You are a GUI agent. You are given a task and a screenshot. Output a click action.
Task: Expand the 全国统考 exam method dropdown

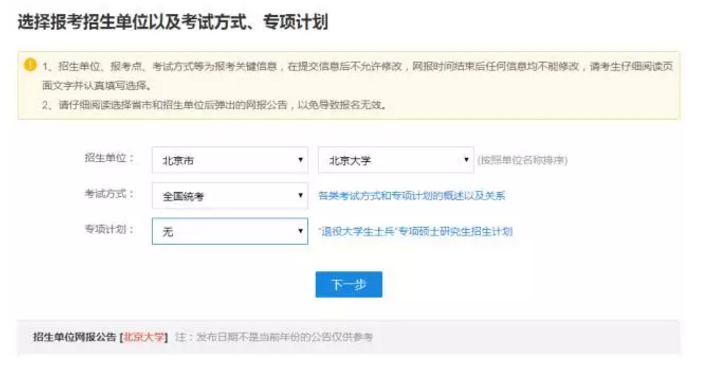coord(230,196)
